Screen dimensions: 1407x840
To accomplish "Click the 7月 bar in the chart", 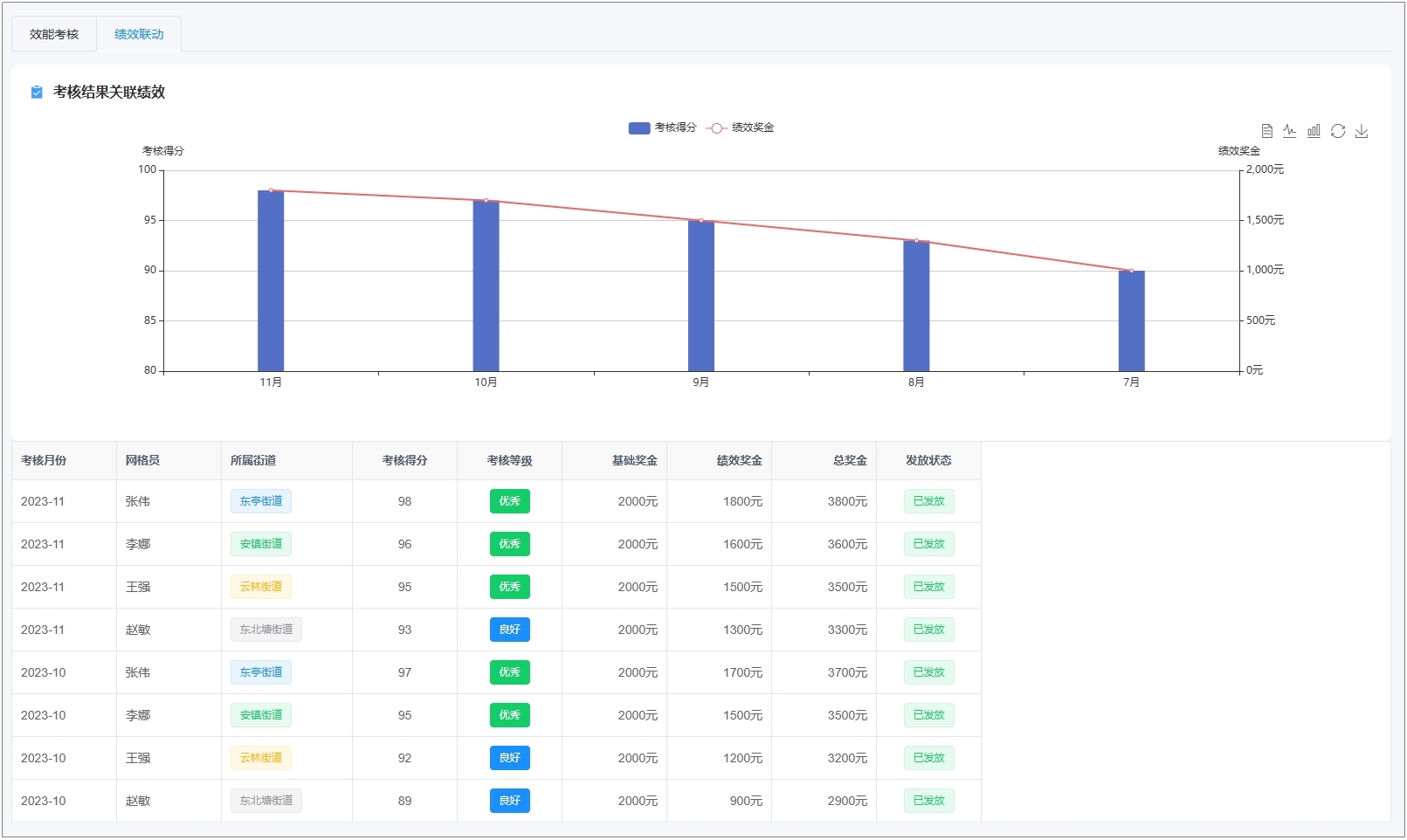I will (x=1131, y=323).
